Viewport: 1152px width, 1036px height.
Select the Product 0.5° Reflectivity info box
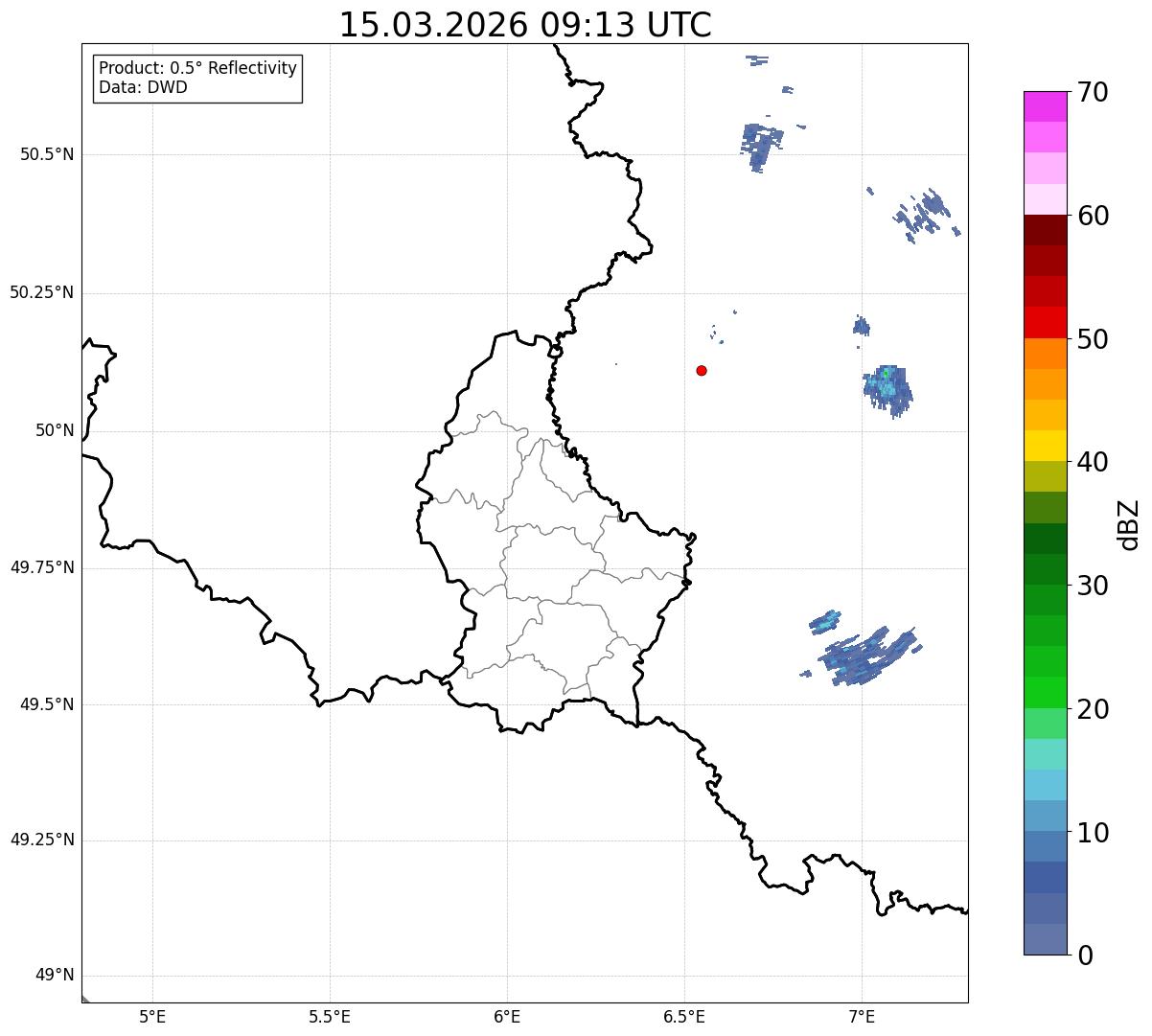(x=197, y=79)
